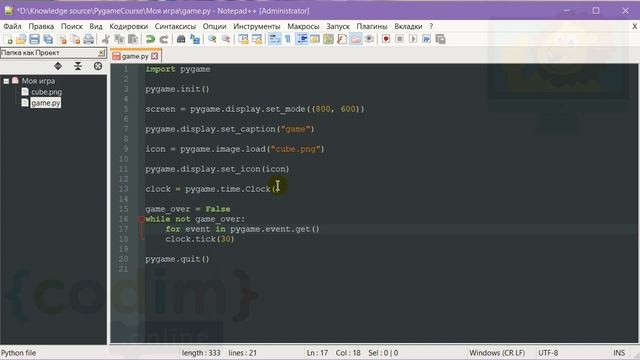Open the Replace dialog icon
The width and height of the screenshot is (640, 360).
[x=195, y=39]
